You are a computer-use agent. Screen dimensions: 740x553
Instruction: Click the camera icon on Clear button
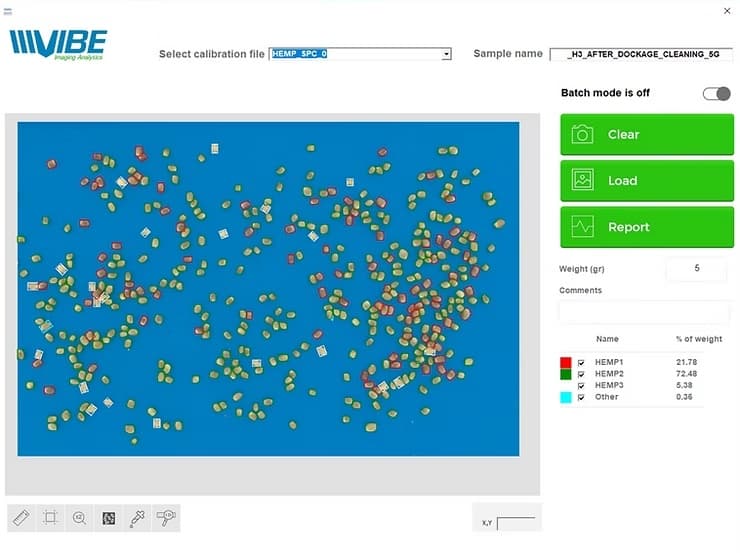(582, 134)
